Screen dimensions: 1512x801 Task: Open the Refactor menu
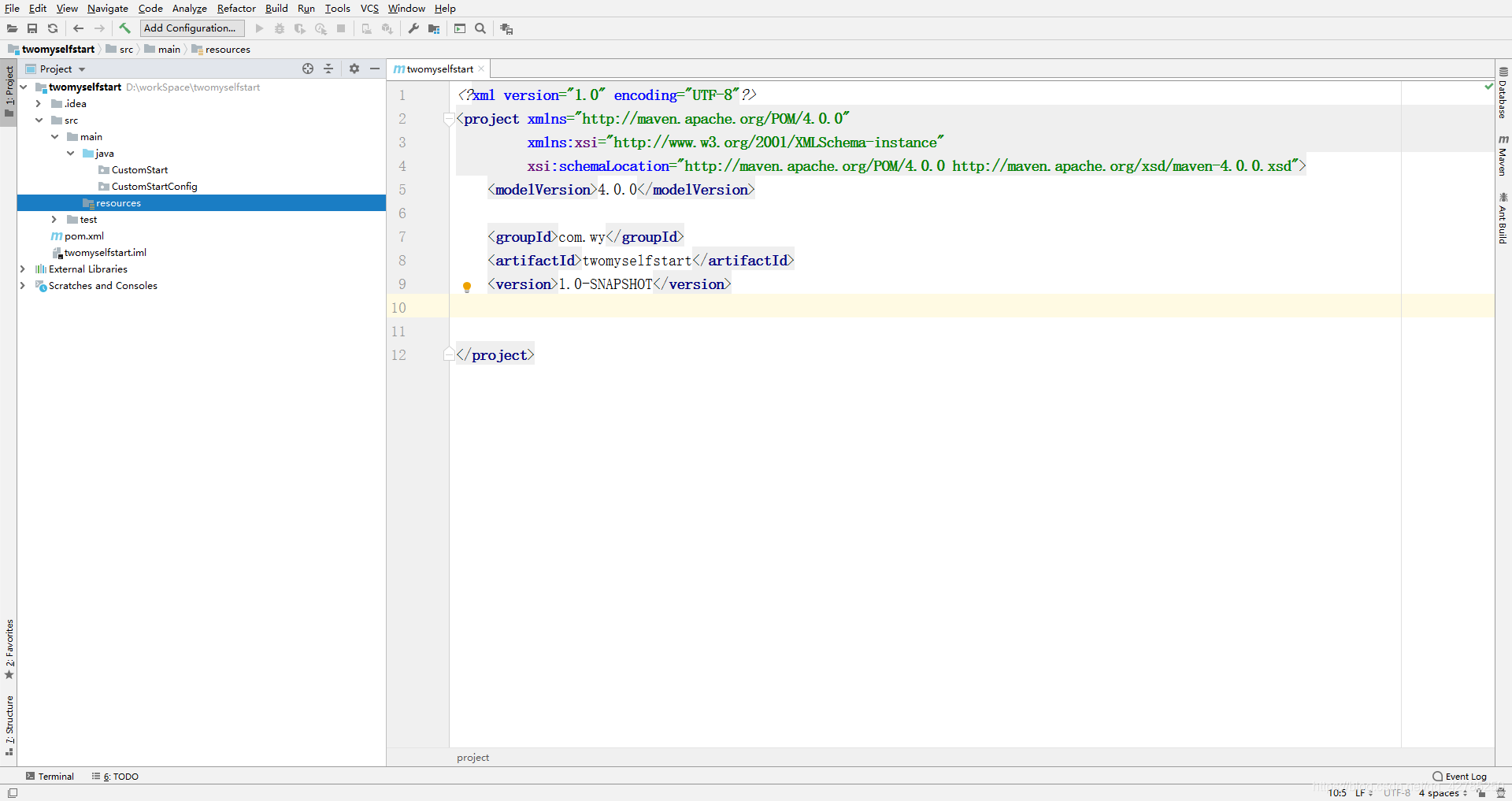(236, 8)
